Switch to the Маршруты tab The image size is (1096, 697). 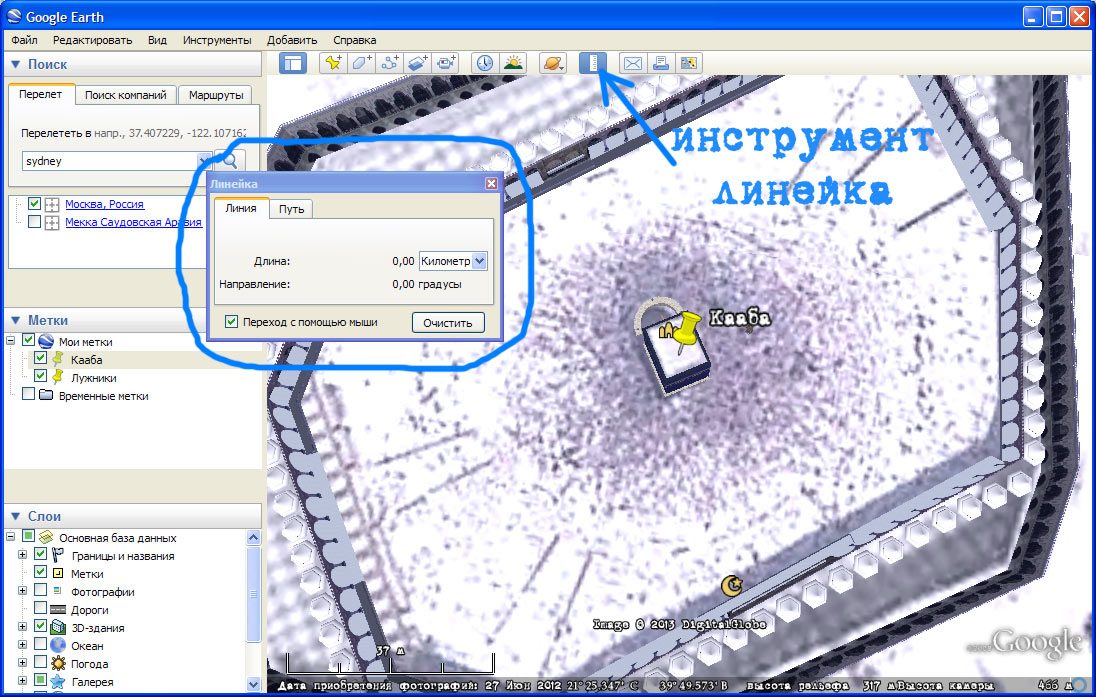tap(216, 95)
